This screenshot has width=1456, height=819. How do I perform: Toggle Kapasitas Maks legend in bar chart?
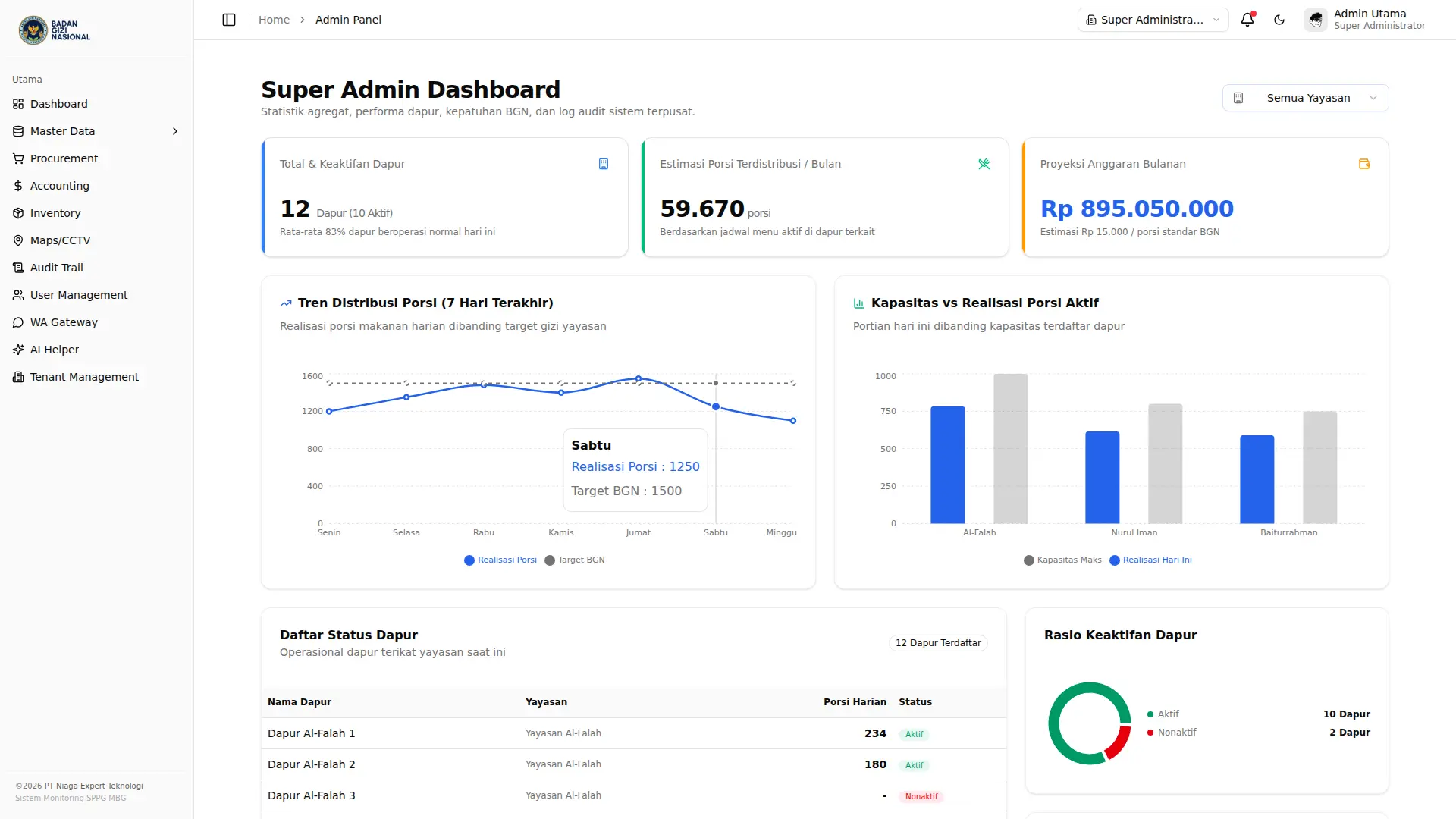[x=1062, y=560]
